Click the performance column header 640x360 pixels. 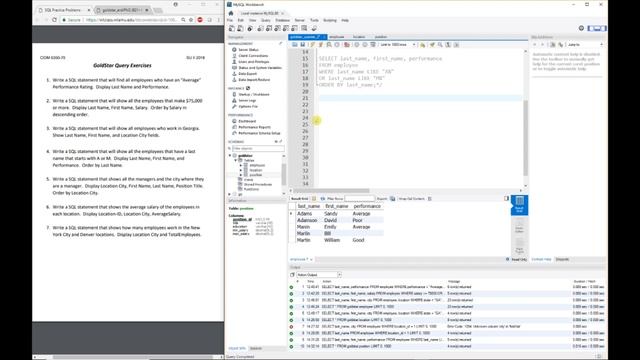coord(367,206)
